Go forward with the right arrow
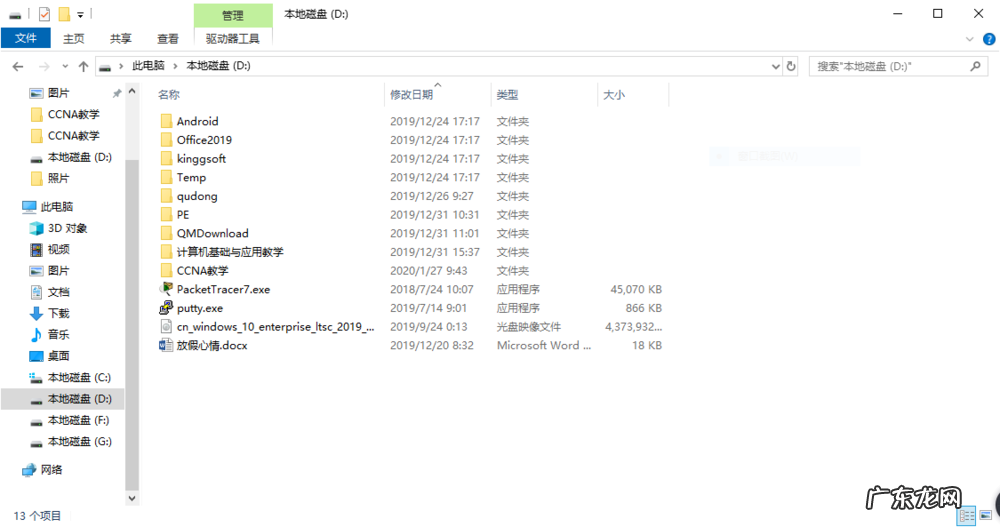1000x527 pixels. coord(44,66)
